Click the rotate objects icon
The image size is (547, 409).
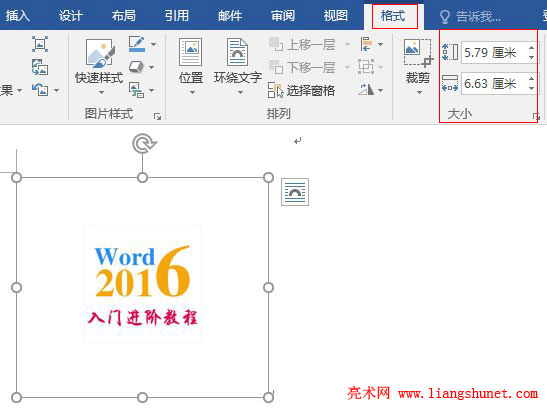(x=366, y=90)
